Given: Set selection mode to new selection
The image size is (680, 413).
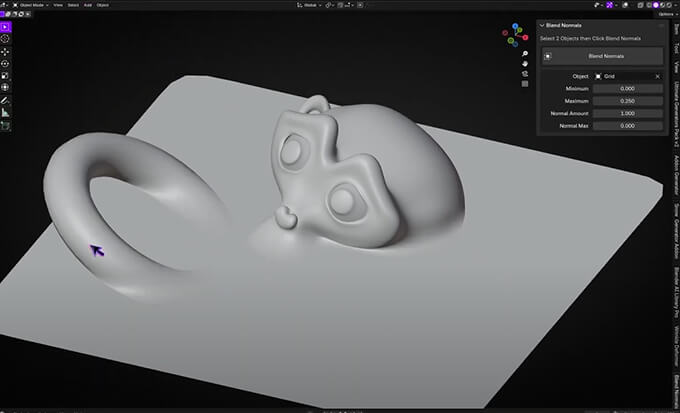Looking at the screenshot, I should pos(2,14).
